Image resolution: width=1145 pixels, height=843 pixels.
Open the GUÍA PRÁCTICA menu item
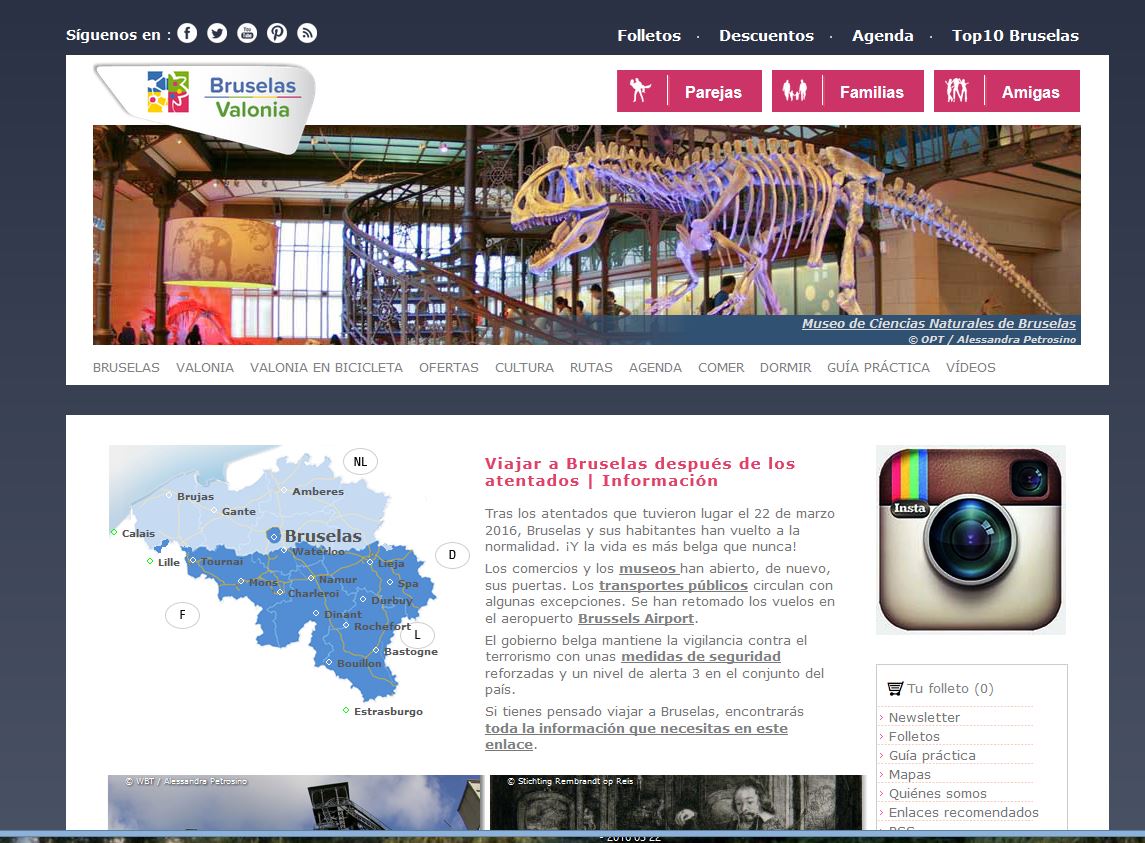878,367
